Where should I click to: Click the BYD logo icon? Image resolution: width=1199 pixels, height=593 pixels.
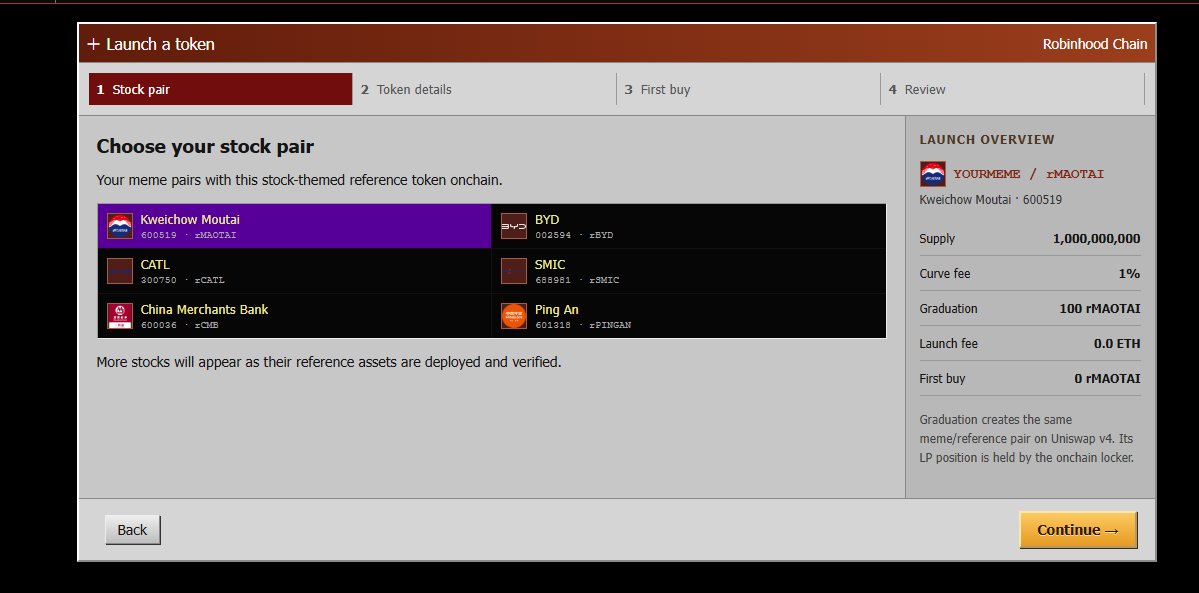(x=514, y=226)
